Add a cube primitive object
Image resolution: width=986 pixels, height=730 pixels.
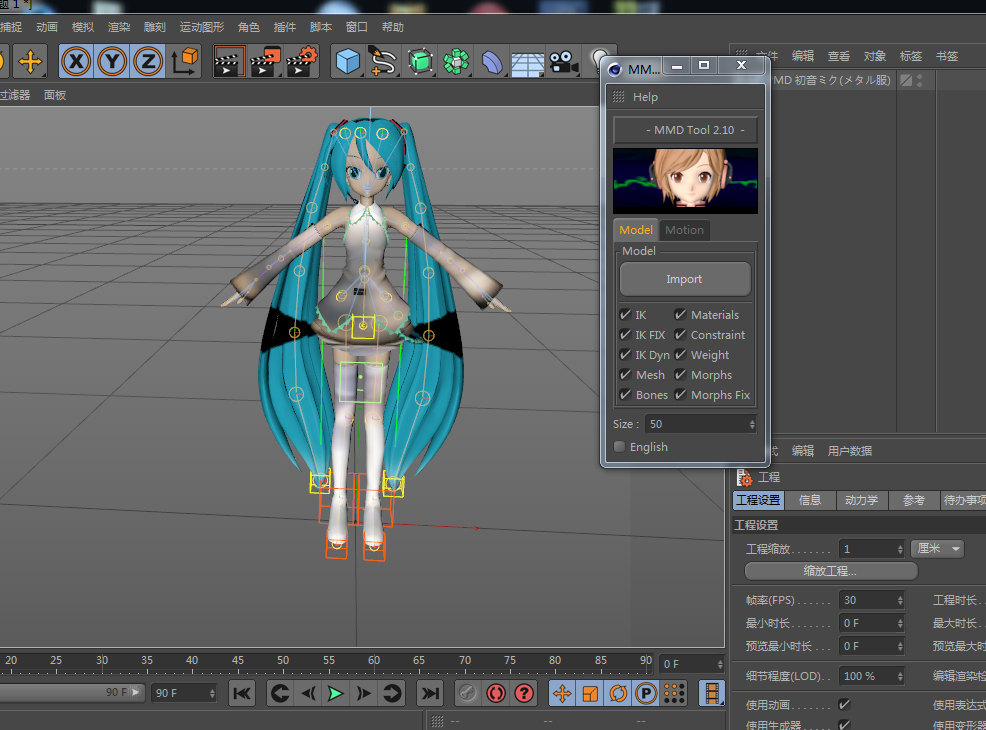pyautogui.click(x=347, y=62)
